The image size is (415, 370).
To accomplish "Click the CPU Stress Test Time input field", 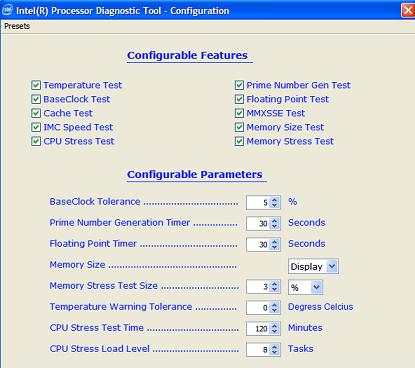I will (259, 329).
